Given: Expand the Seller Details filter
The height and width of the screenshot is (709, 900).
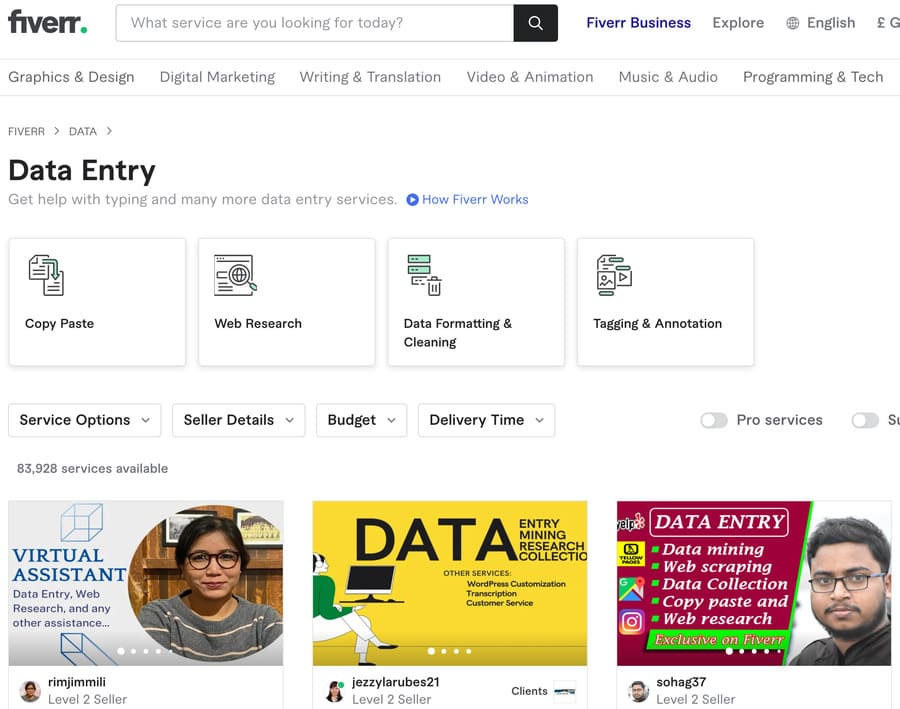Looking at the screenshot, I should pyautogui.click(x=239, y=420).
